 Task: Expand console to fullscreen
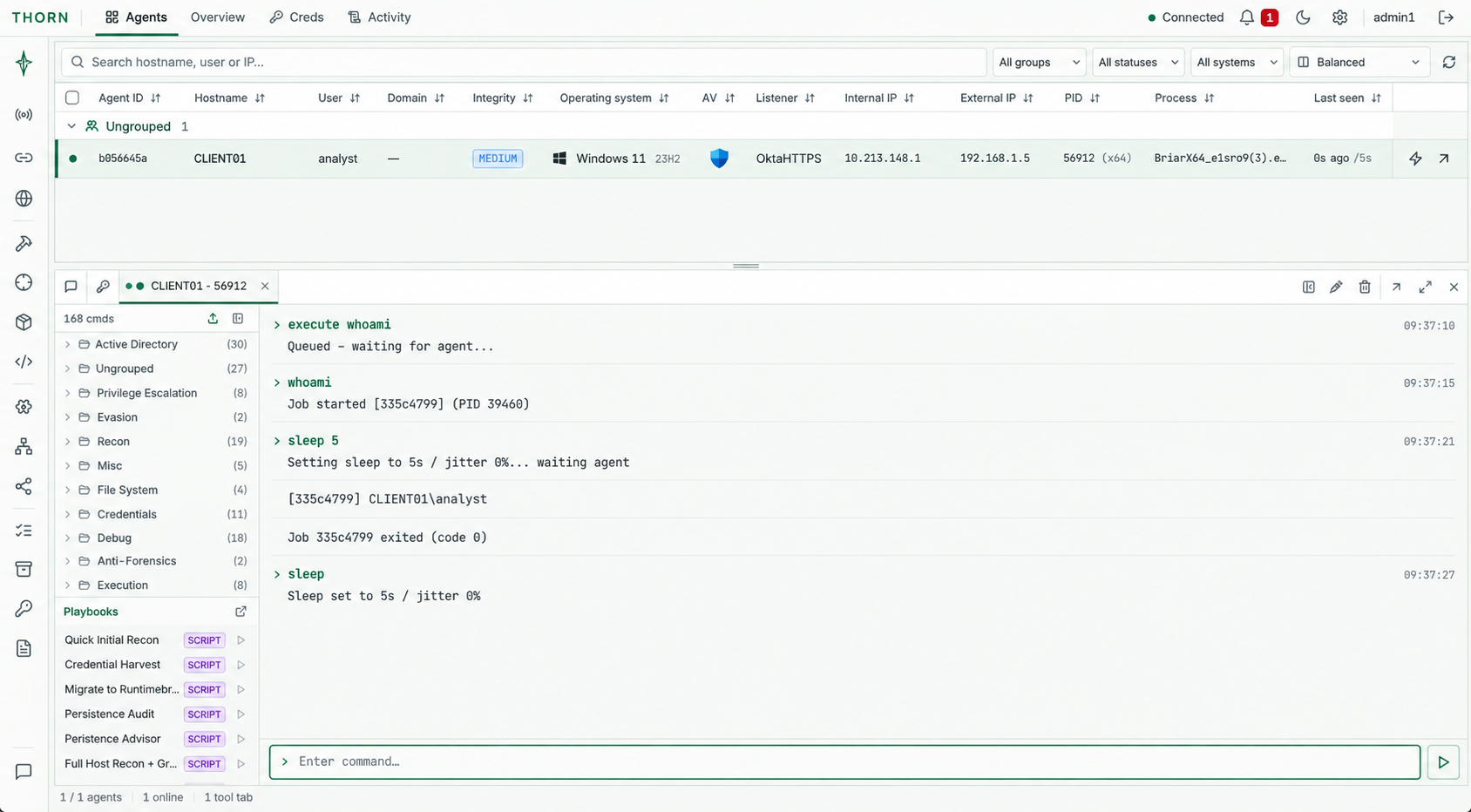point(1426,287)
